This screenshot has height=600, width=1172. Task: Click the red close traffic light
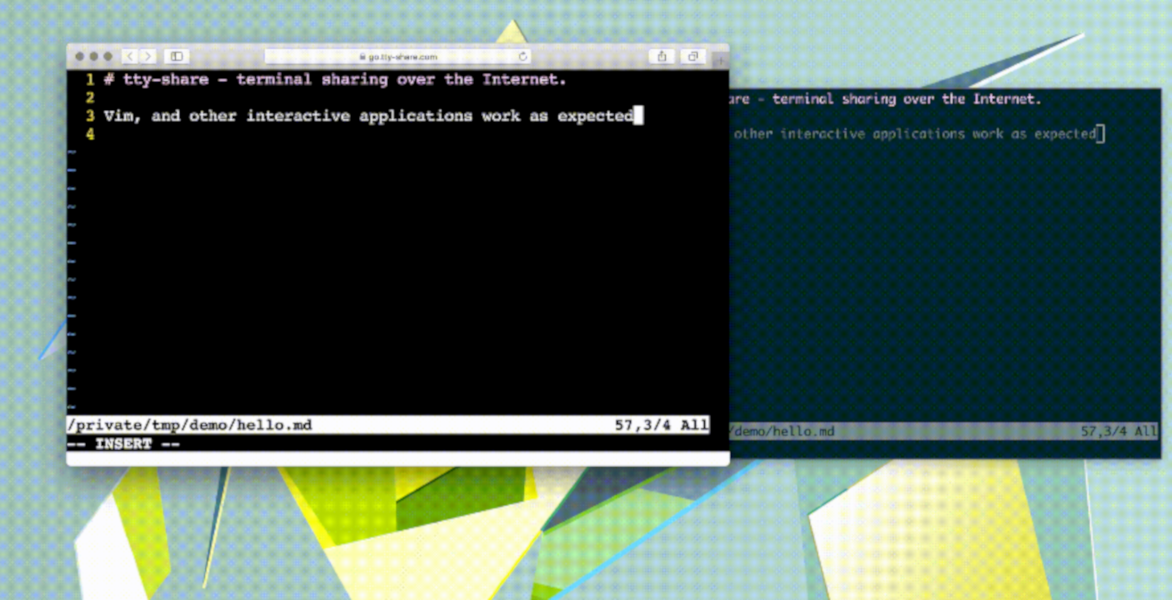(x=82, y=57)
